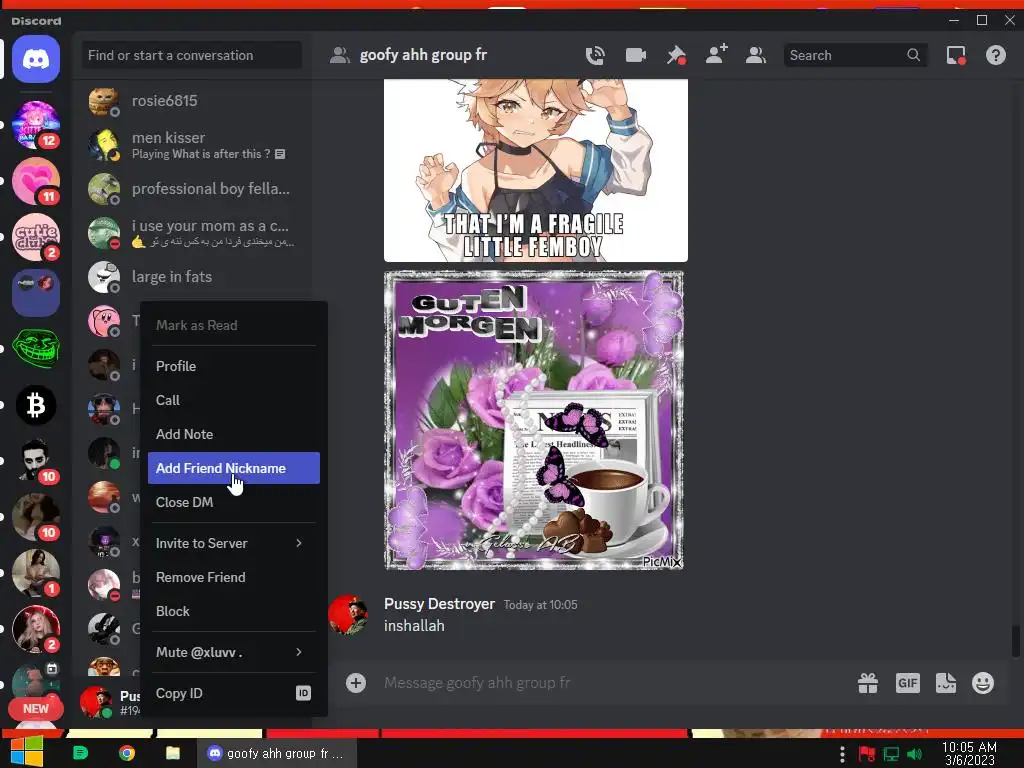Open the Guten Morgen image
This screenshot has width=1024, height=768.
pos(534,421)
